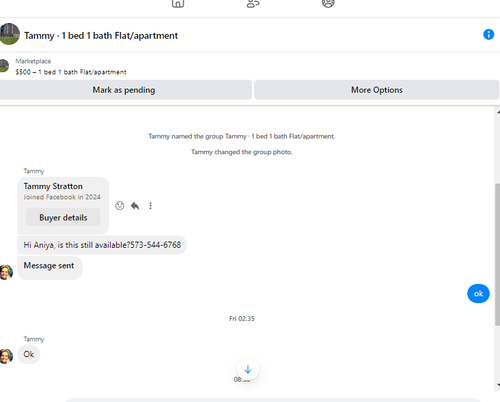This screenshot has width=500, height=402.
Task: View Buyer details for Tammy Stratton
Action: point(63,218)
